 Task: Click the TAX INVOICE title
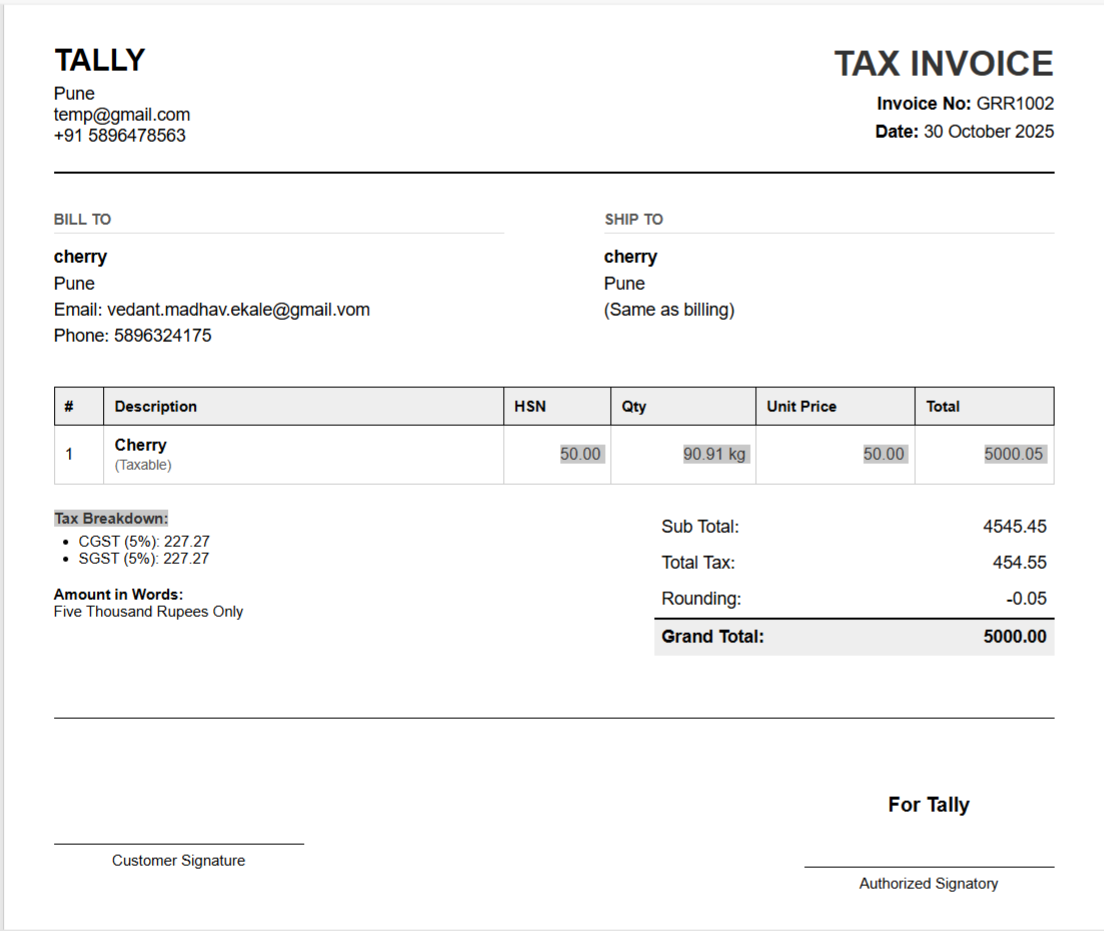pos(943,64)
